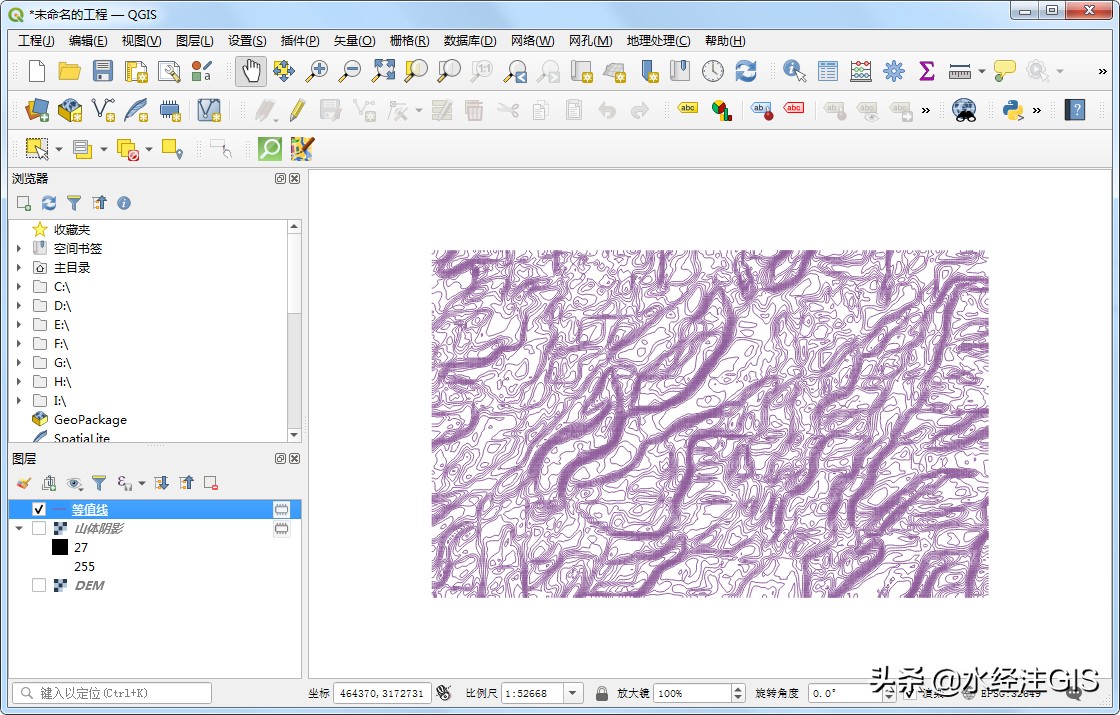Viewport: 1120px width, 715px height.
Task: Open the Field Calculator icon
Action: [x=861, y=71]
